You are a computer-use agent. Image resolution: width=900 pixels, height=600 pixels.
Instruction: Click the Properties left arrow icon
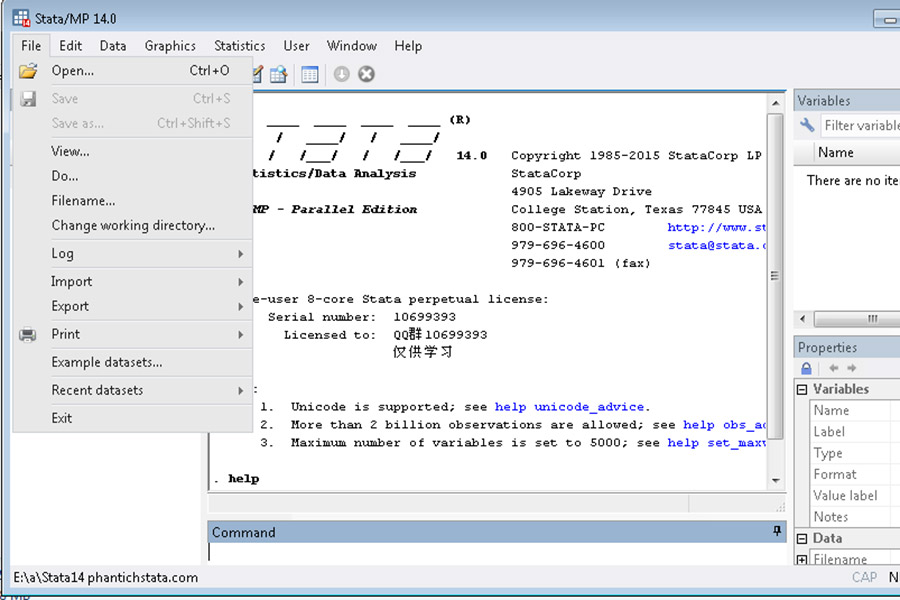833,368
